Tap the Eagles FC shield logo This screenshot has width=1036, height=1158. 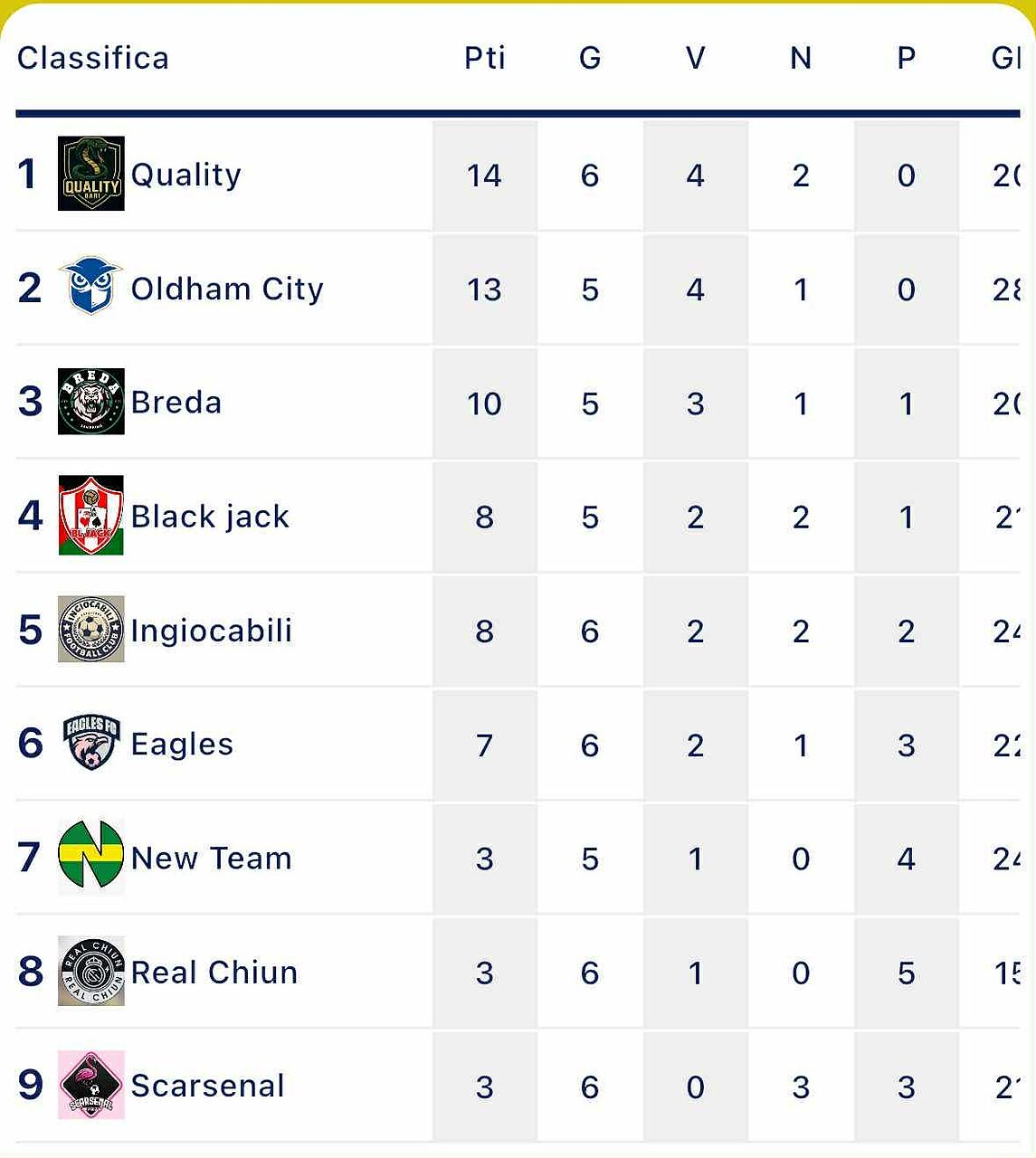click(x=90, y=743)
